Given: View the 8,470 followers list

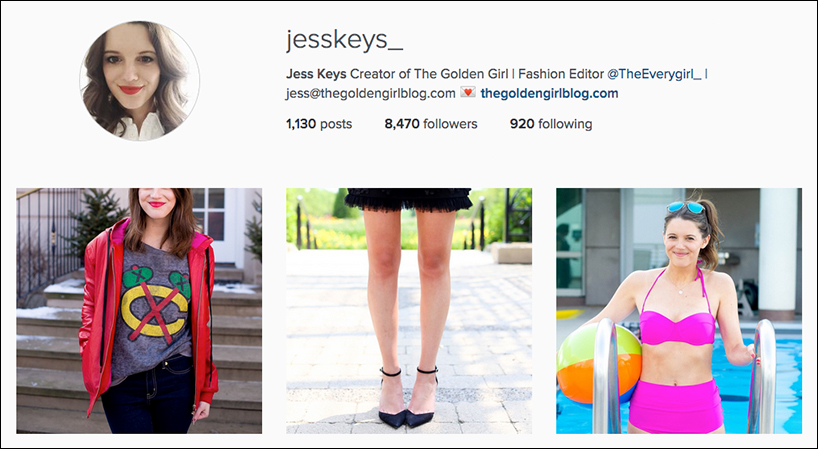Looking at the screenshot, I should tap(431, 124).
